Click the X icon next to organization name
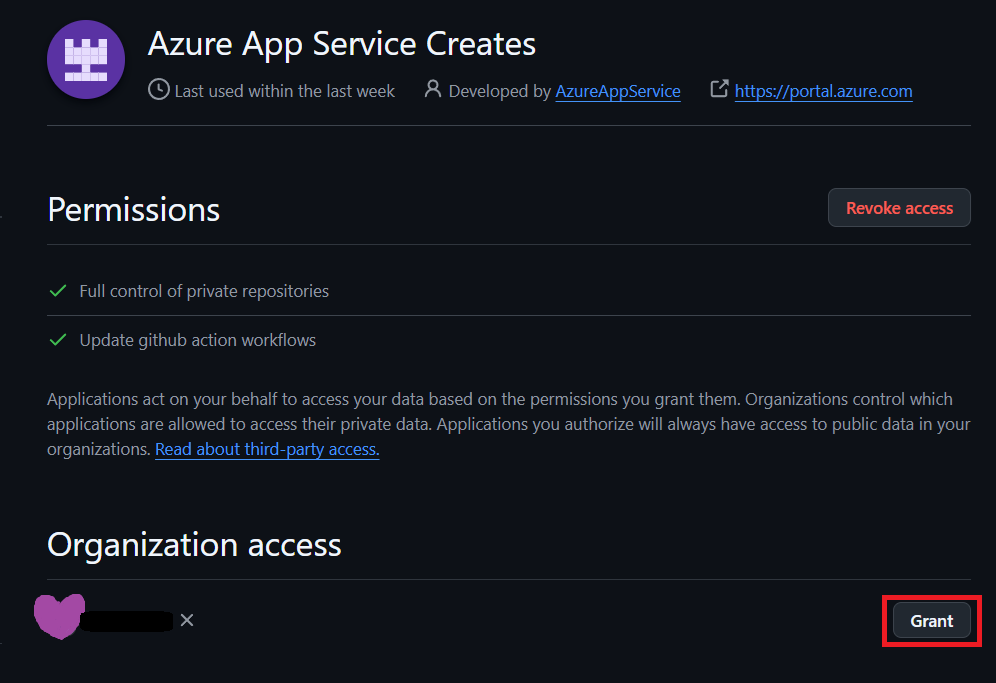 (x=187, y=620)
